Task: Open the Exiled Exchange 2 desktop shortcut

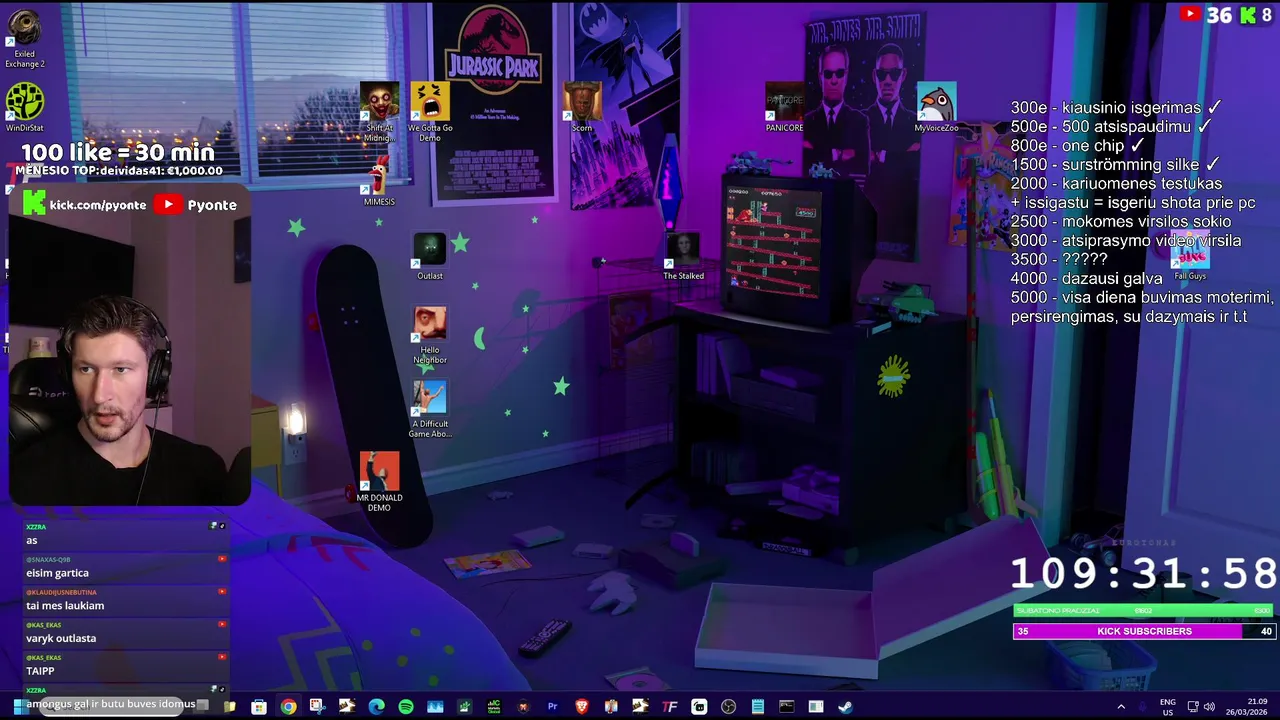Action: pos(24,38)
